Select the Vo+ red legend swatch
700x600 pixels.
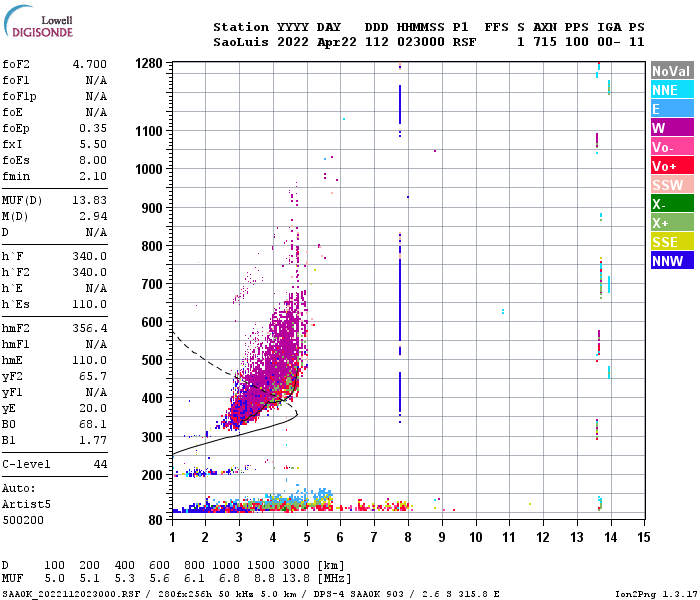[672, 166]
